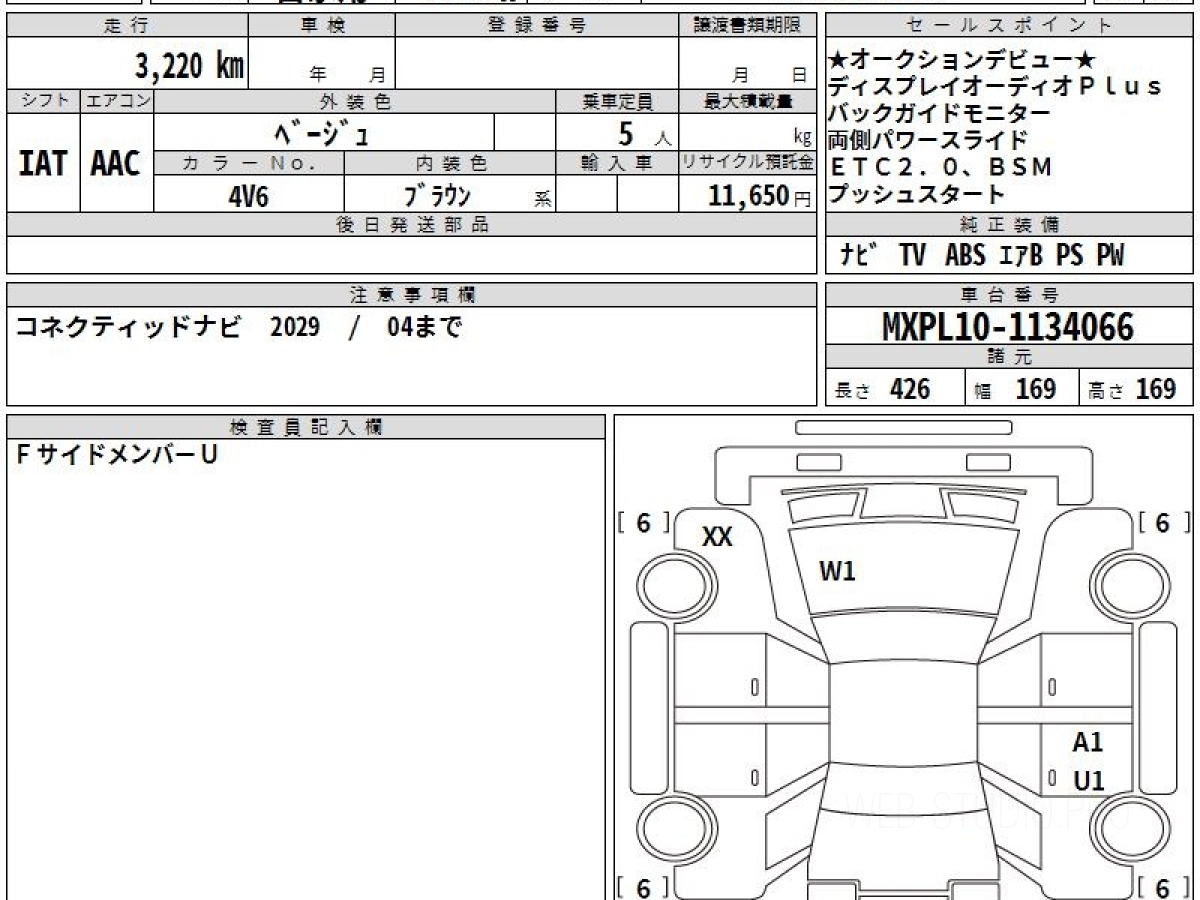The height and width of the screenshot is (900, 1200).
Task: Click the 諸元 header
Action: [x=1009, y=358]
